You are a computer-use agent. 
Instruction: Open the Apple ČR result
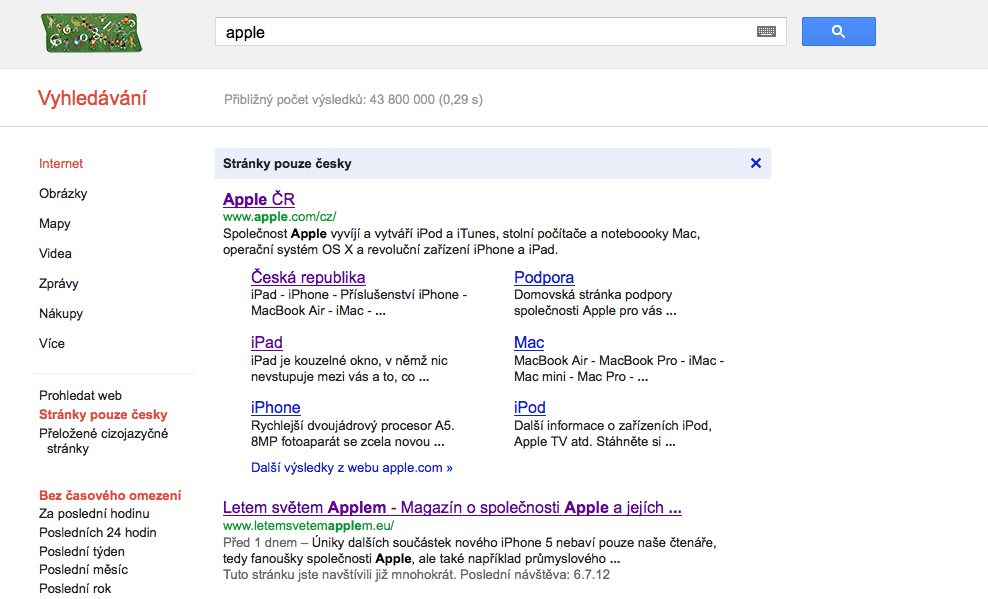258,199
